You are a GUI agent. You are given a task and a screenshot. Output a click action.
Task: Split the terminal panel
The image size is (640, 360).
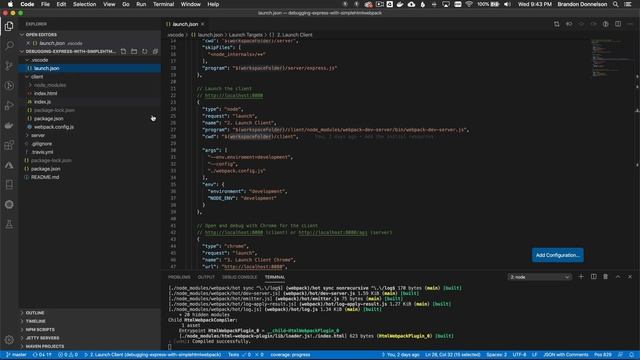tap(593, 277)
